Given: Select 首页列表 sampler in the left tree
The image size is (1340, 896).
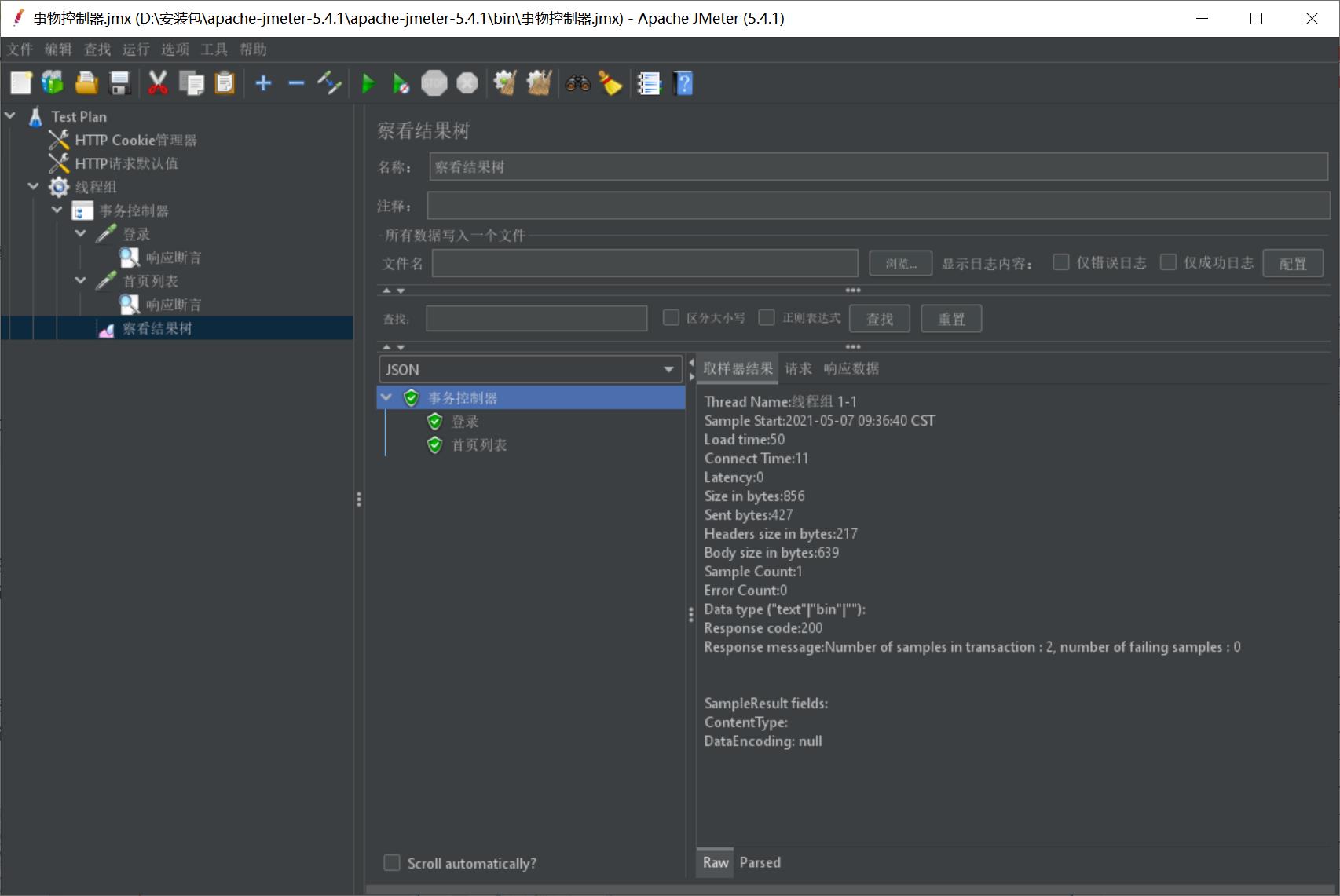Looking at the screenshot, I should (x=150, y=281).
